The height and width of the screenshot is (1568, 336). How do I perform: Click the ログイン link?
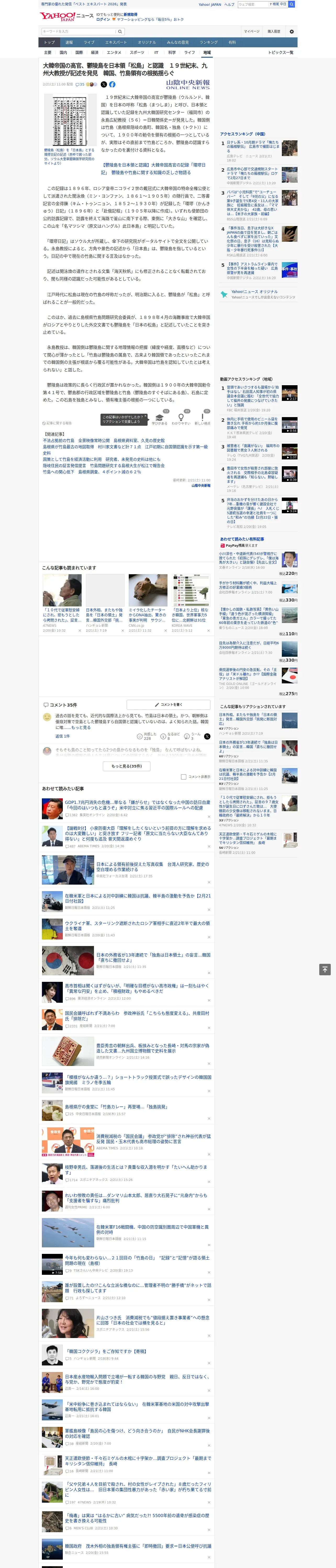(x=103, y=20)
